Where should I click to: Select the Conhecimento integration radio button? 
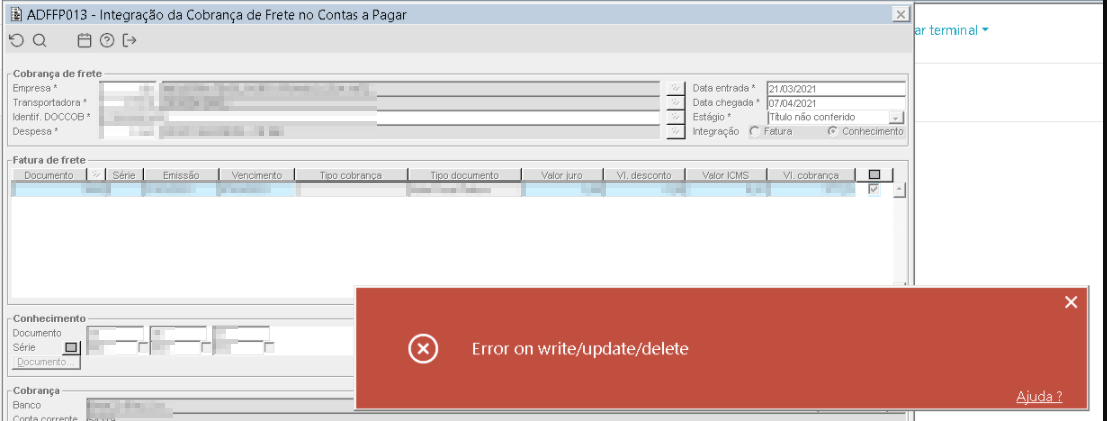(x=833, y=131)
